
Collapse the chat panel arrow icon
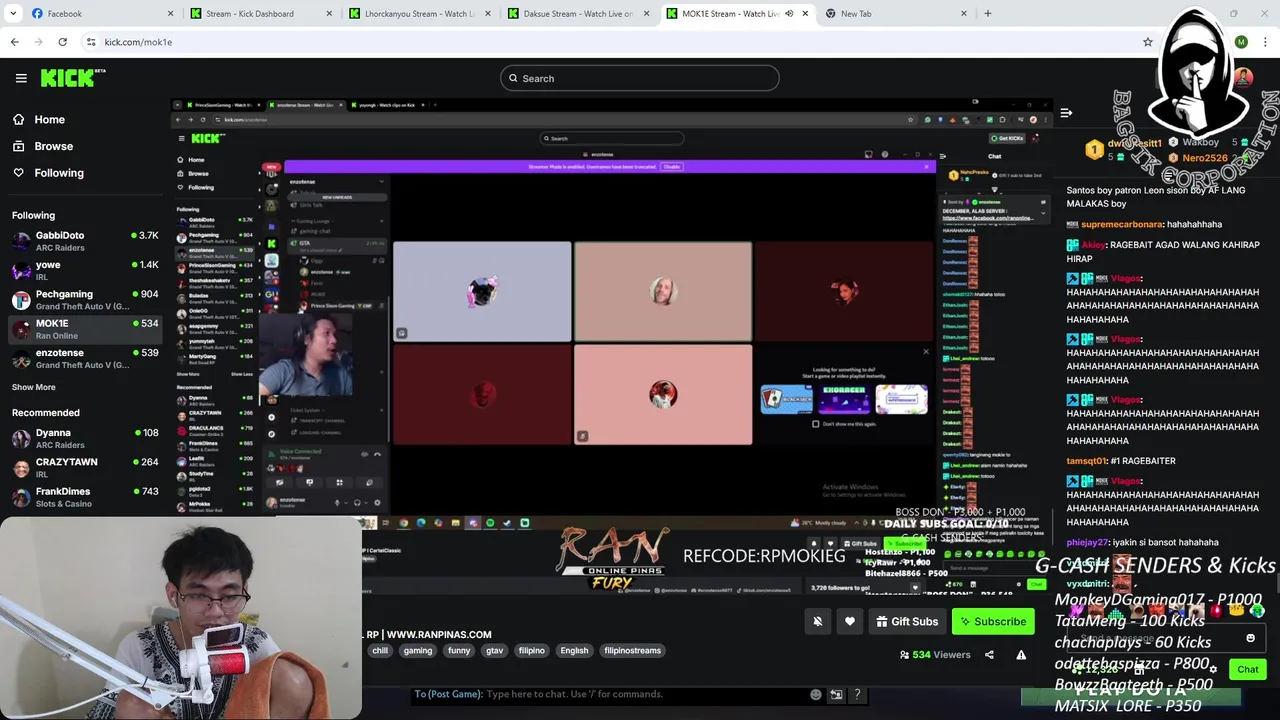[x=1066, y=113]
